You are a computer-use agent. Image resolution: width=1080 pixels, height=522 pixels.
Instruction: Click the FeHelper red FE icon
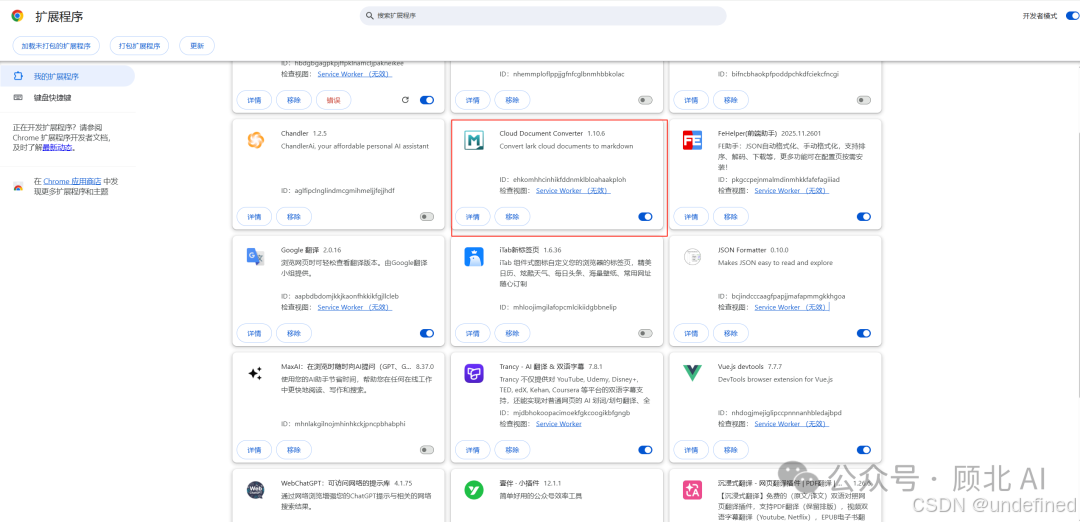(x=692, y=140)
